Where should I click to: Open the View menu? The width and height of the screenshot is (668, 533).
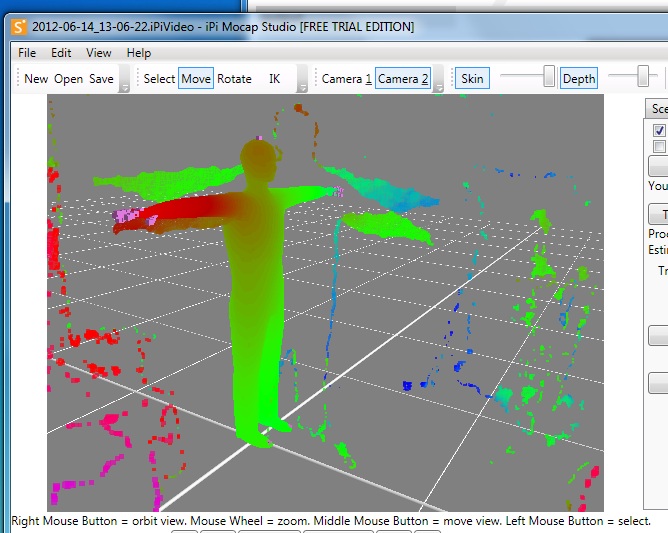click(98, 53)
